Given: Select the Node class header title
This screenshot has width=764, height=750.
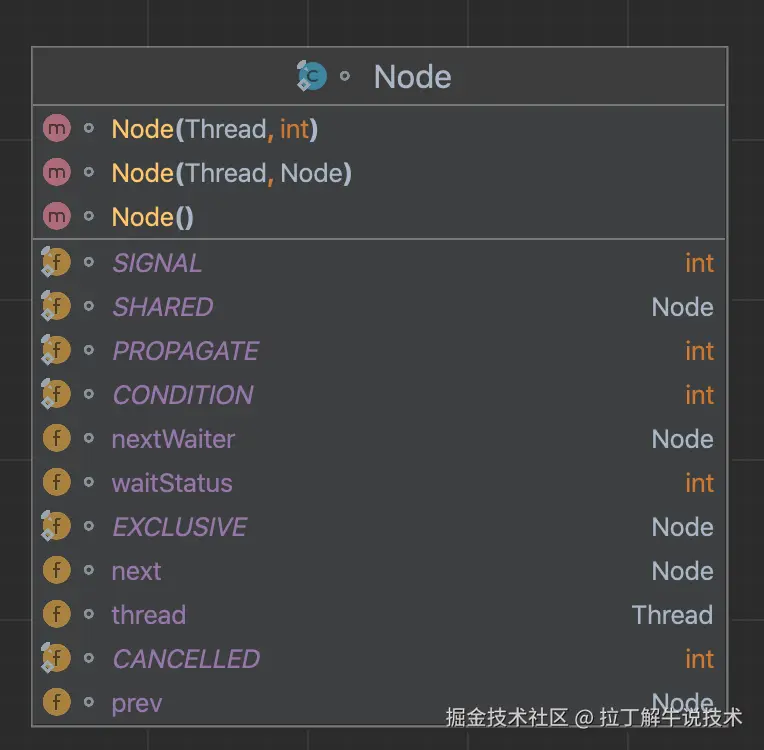Looking at the screenshot, I should click(412, 77).
